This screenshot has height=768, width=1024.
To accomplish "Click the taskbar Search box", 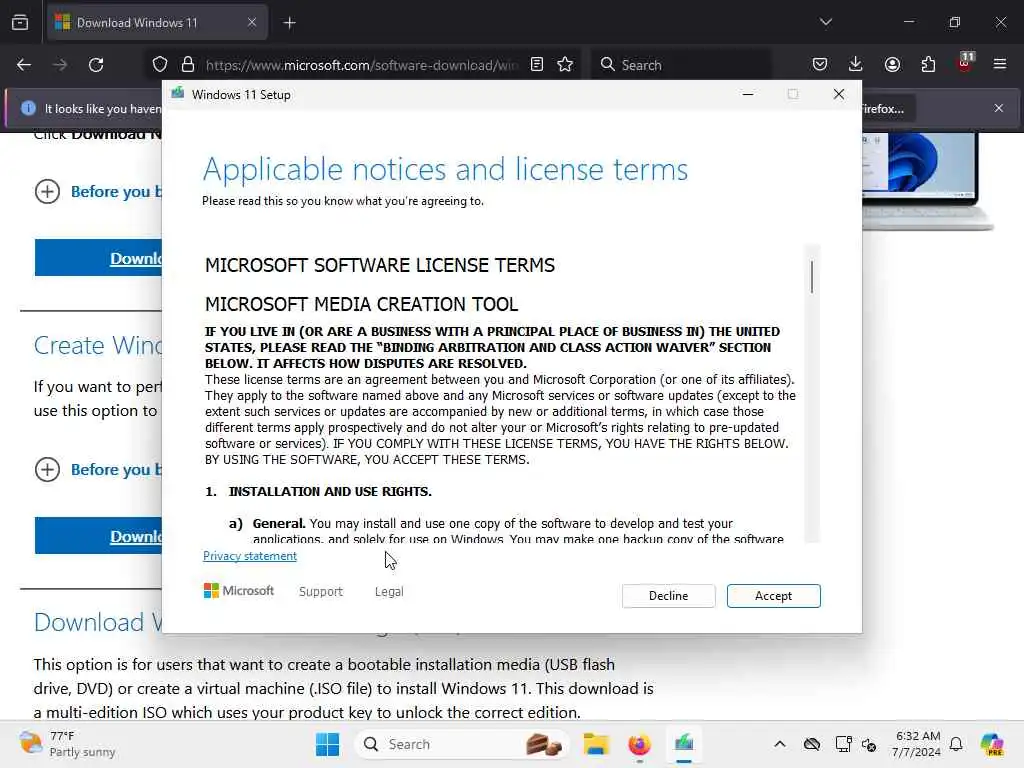I will tap(462, 744).
